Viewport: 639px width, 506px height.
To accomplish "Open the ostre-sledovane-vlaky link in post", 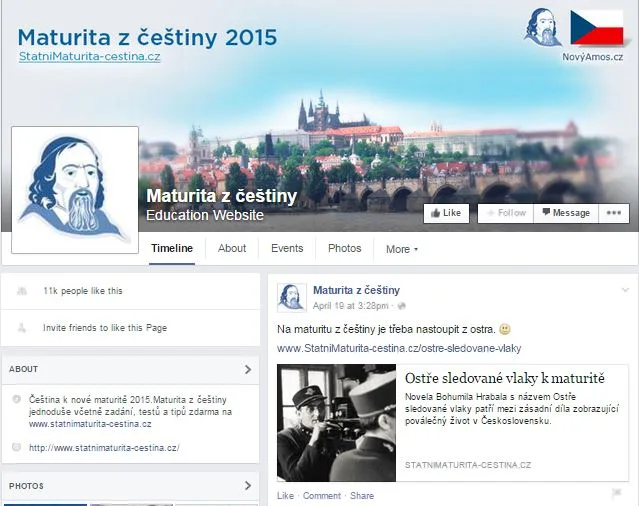I will [399, 348].
